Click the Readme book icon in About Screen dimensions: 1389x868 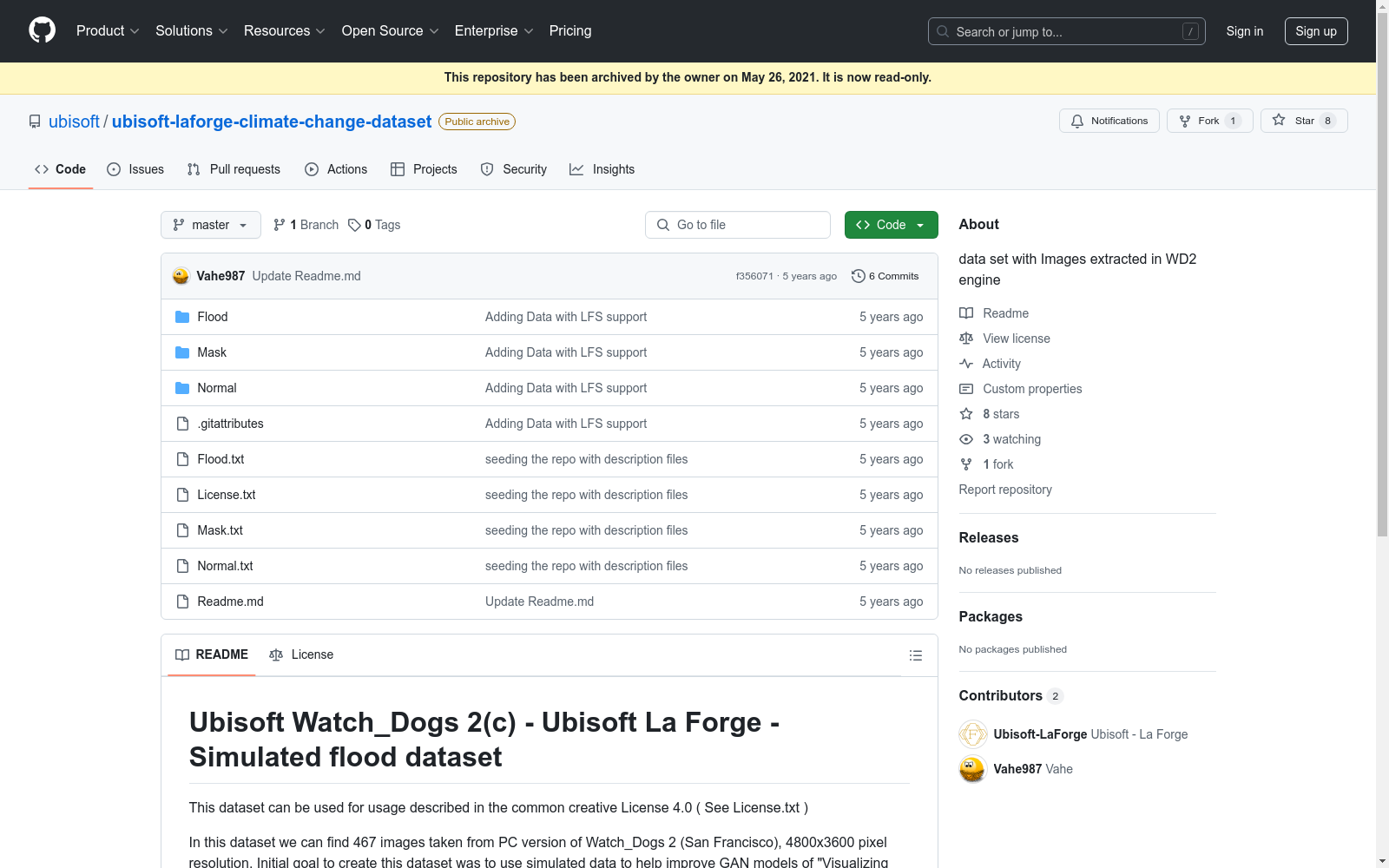[966, 313]
